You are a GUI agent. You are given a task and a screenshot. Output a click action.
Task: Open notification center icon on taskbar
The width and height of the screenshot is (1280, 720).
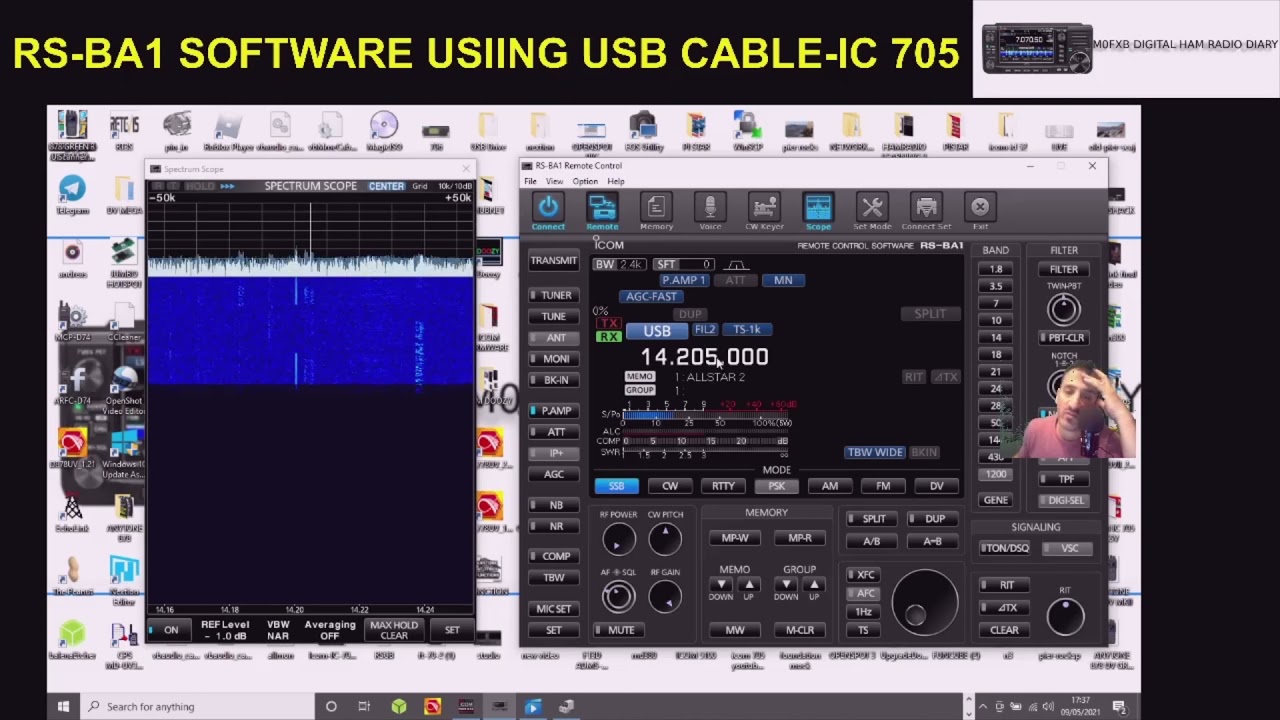[1119, 706]
